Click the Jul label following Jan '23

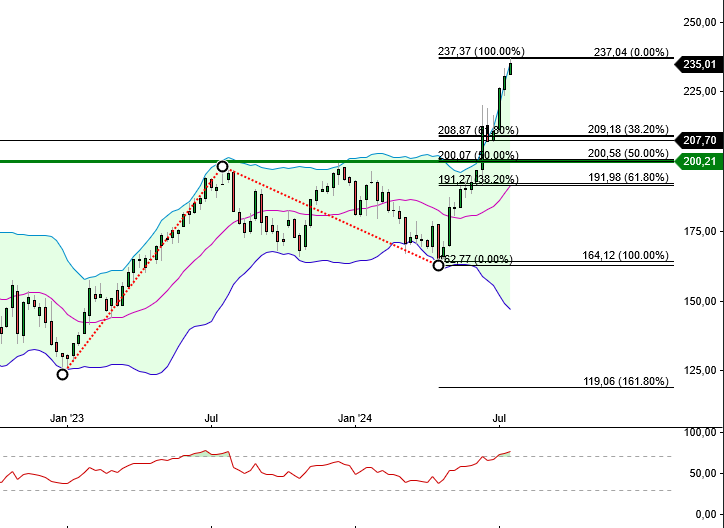[x=211, y=418]
